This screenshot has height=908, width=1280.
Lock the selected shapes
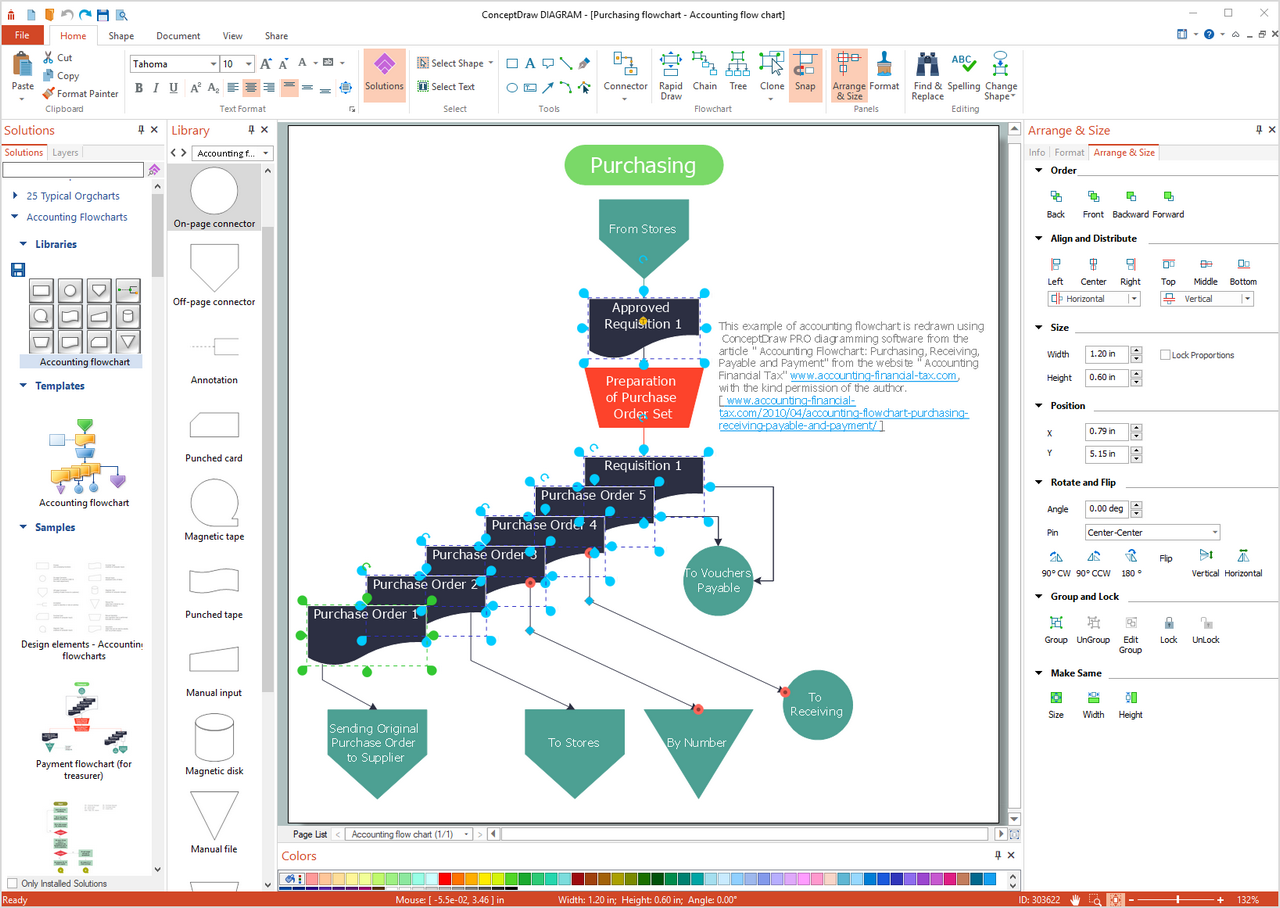(1168, 630)
